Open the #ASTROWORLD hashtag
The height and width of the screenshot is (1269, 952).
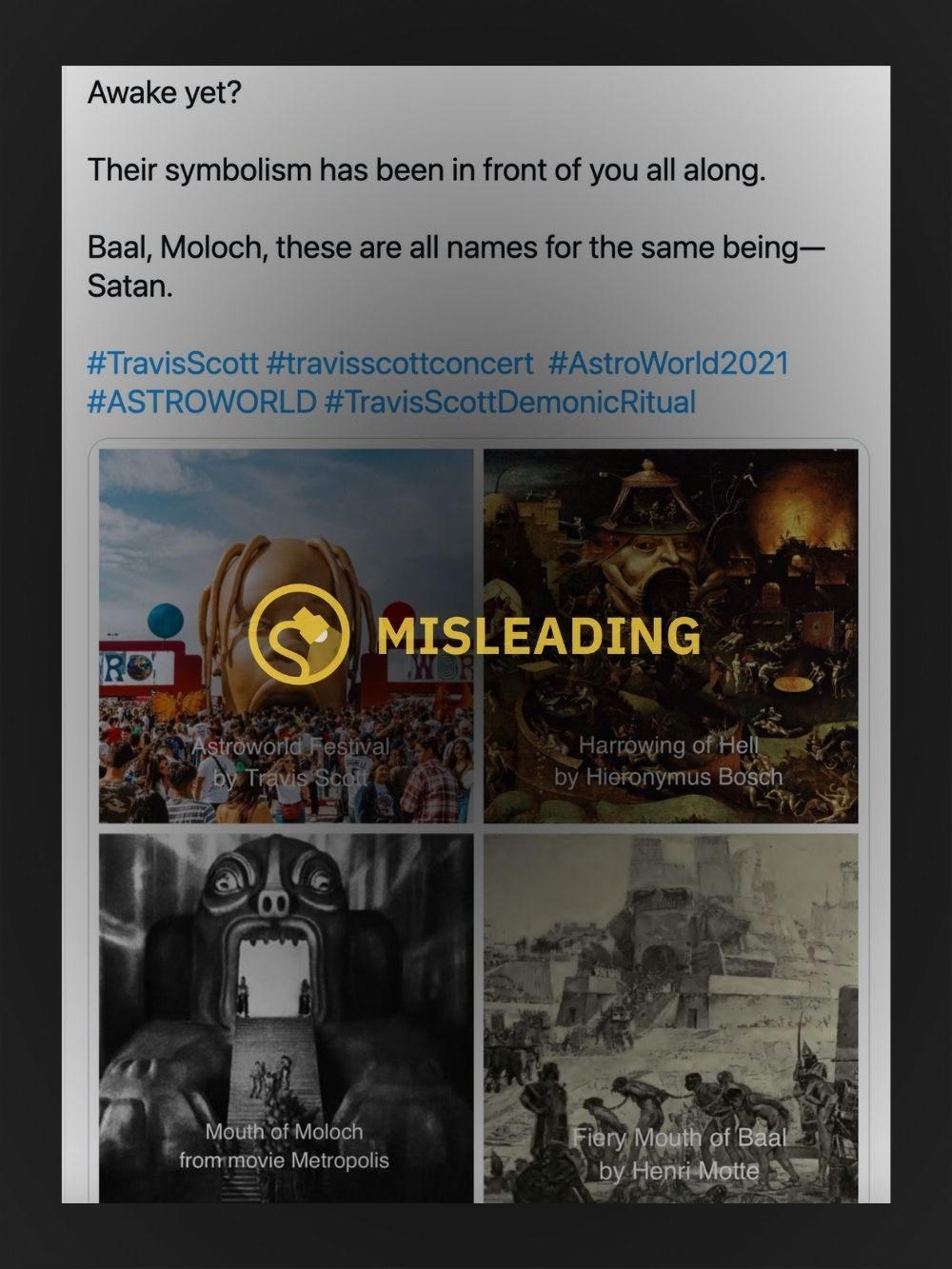click(201, 402)
